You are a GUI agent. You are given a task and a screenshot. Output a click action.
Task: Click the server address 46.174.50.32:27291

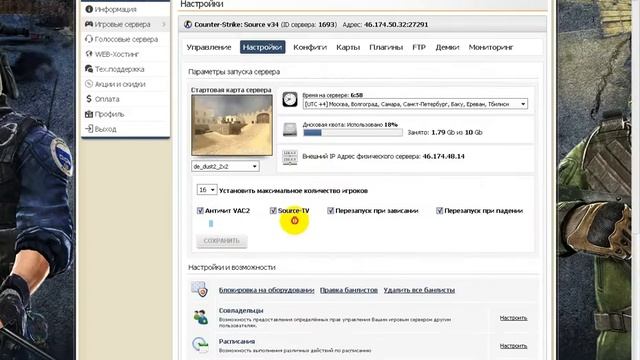(x=396, y=24)
